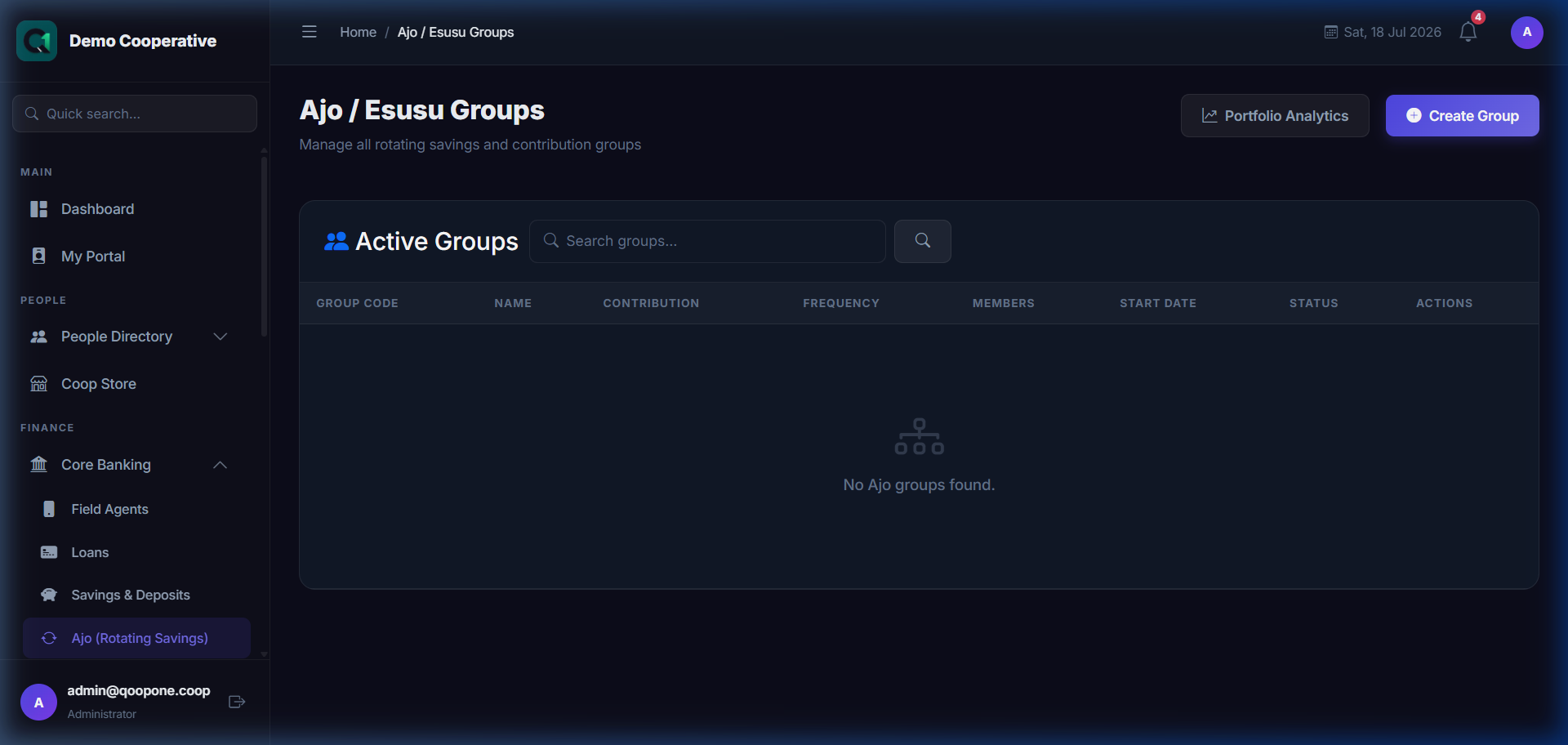
Task: Click the sidebar scrollbar down arrow
Action: (264, 654)
